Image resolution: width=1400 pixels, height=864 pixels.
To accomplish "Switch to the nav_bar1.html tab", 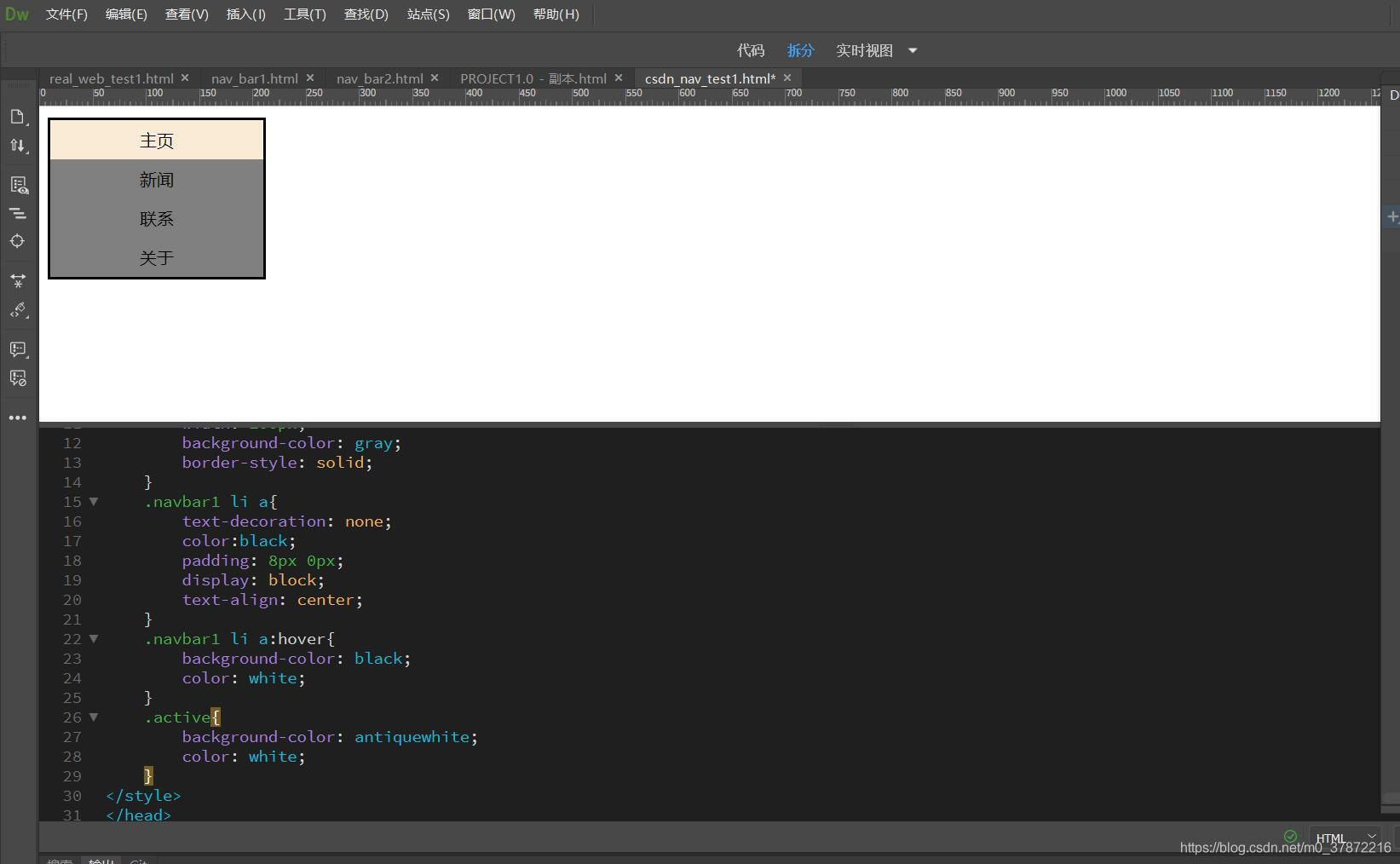I will point(255,78).
